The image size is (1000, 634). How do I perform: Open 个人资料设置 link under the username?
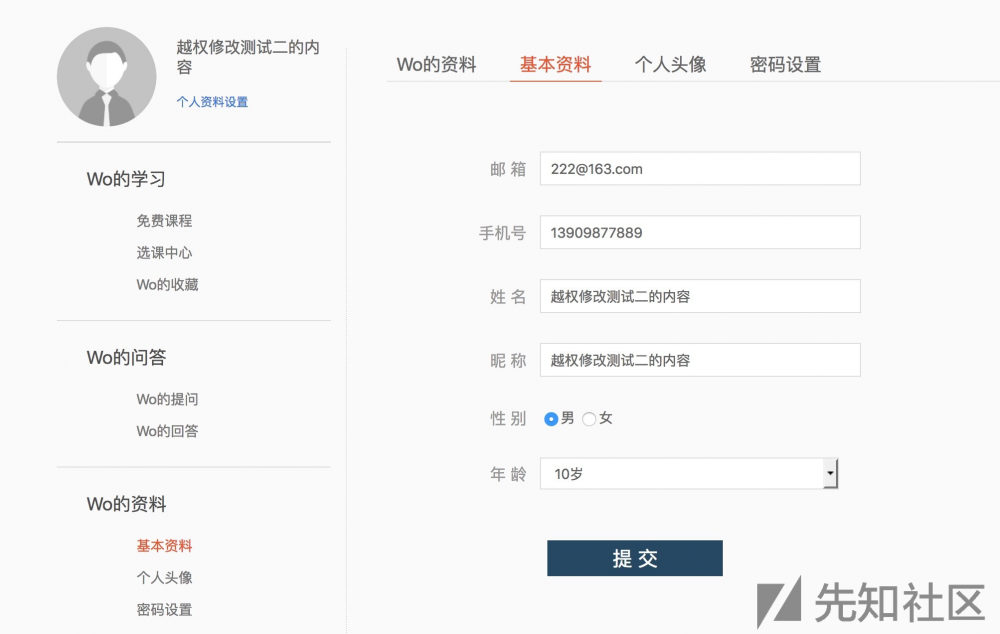point(210,102)
